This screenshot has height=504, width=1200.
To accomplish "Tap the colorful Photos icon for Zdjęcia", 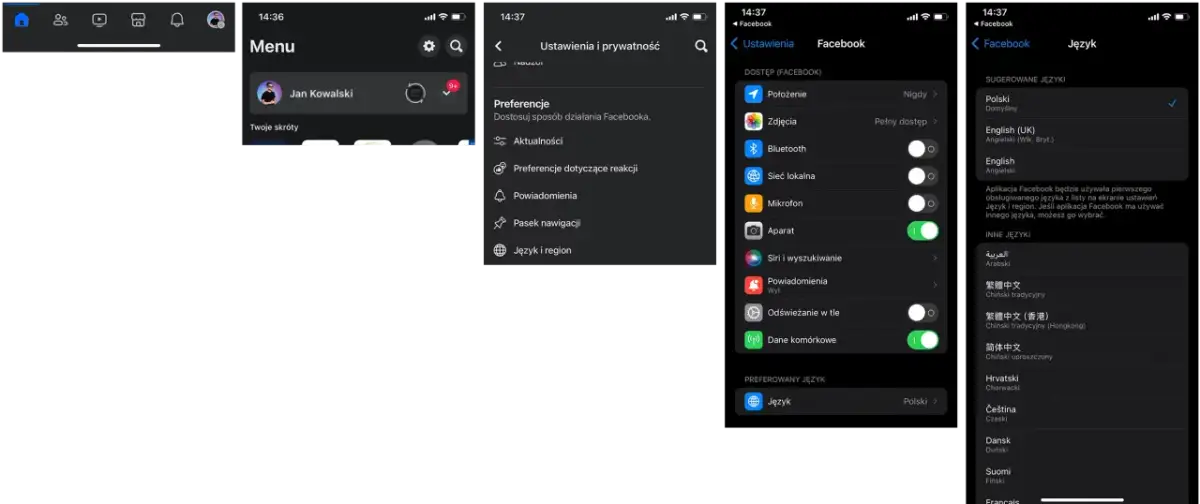I will (x=754, y=121).
